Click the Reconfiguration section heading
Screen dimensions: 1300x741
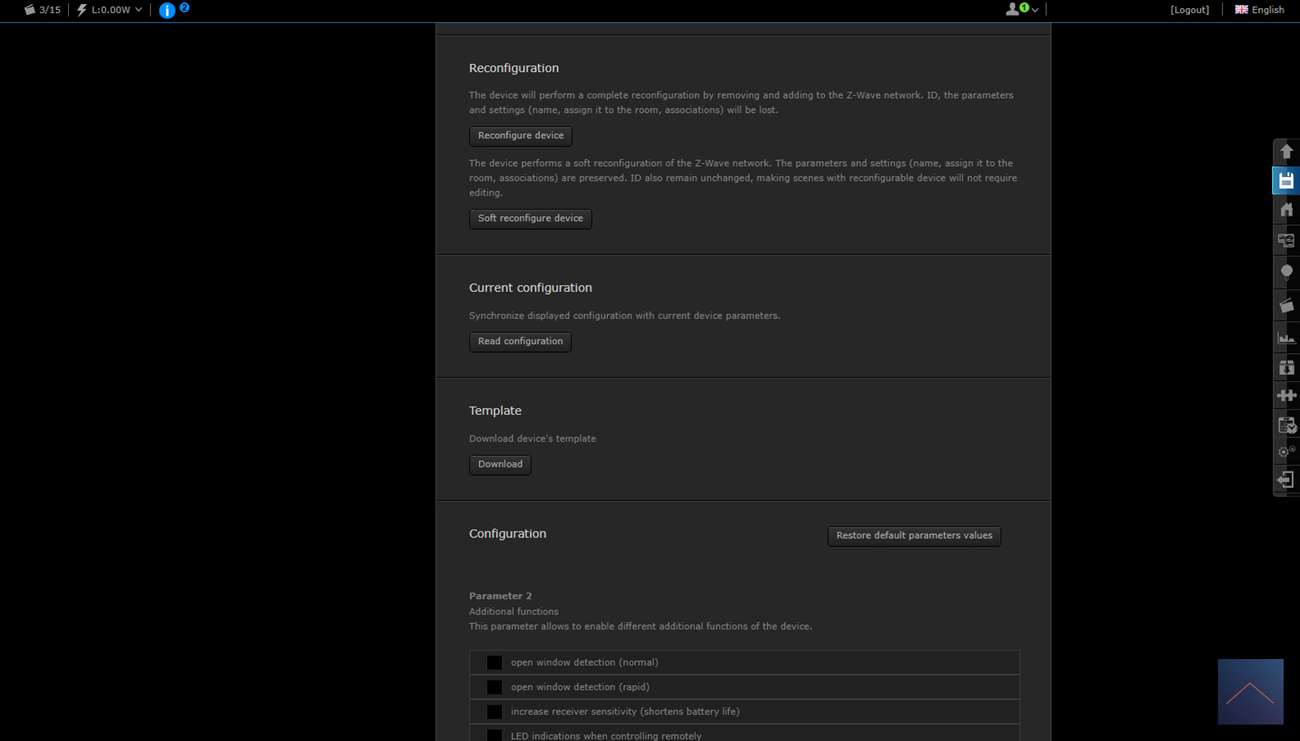tap(514, 68)
